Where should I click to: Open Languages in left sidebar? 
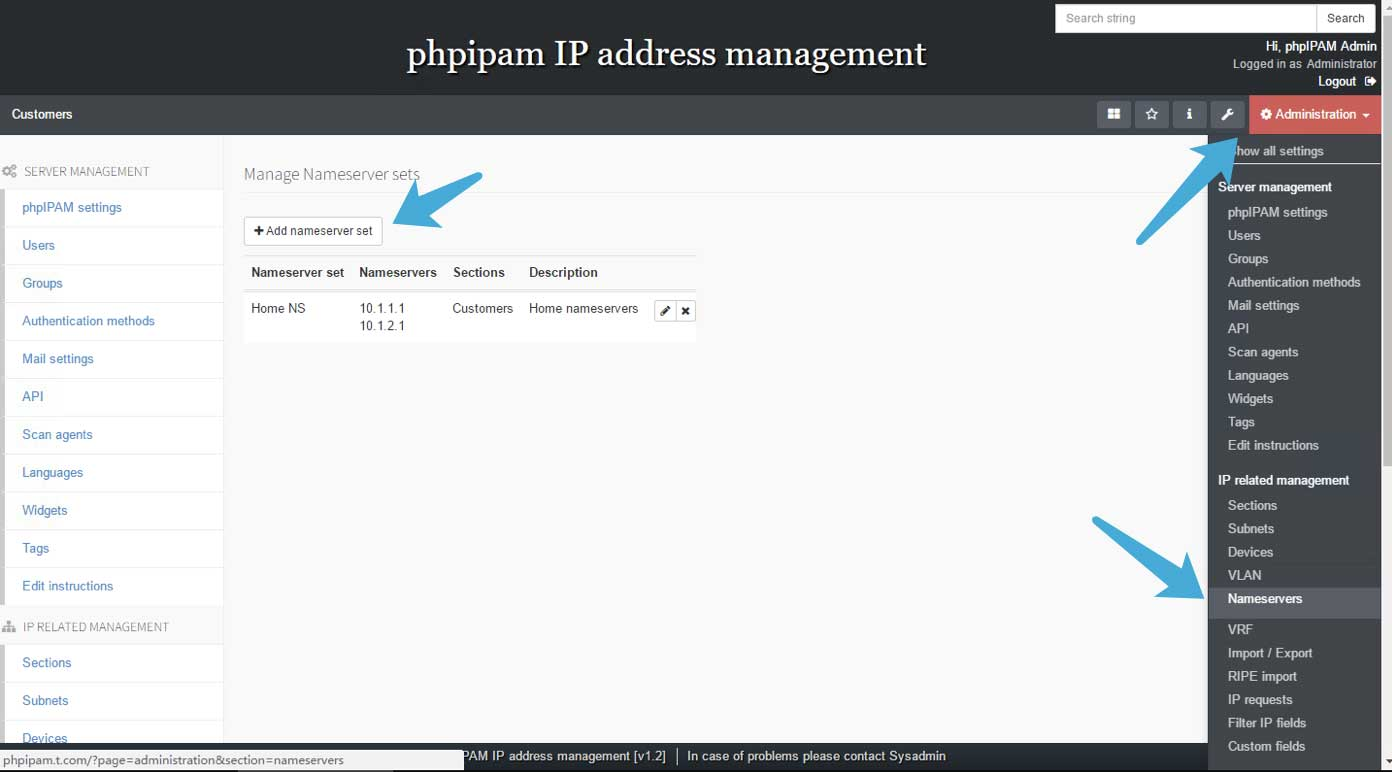[53, 473]
